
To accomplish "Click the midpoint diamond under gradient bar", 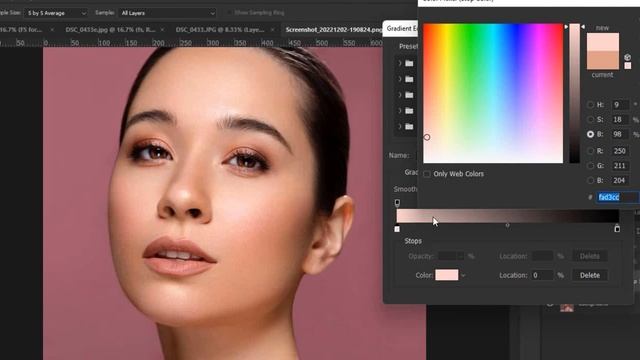I will 507,225.
